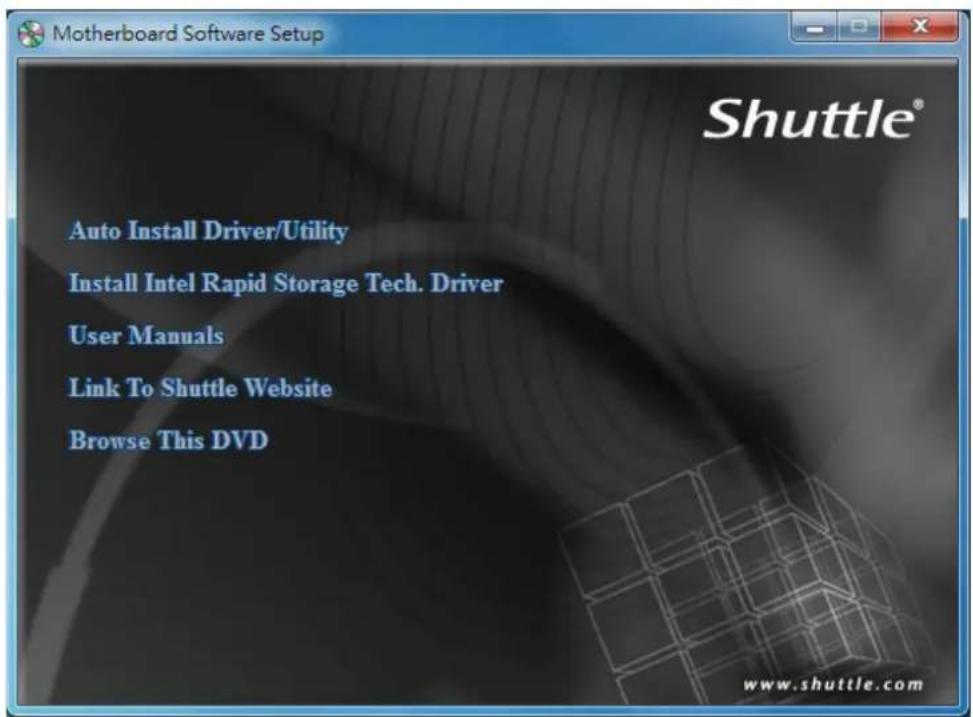973x717 pixels.
Task: Close the Motherboard Software Setup window
Action: point(920,27)
